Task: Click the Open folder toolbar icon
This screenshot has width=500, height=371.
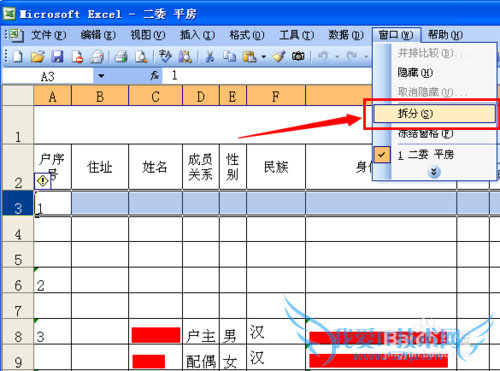Action: (37, 57)
